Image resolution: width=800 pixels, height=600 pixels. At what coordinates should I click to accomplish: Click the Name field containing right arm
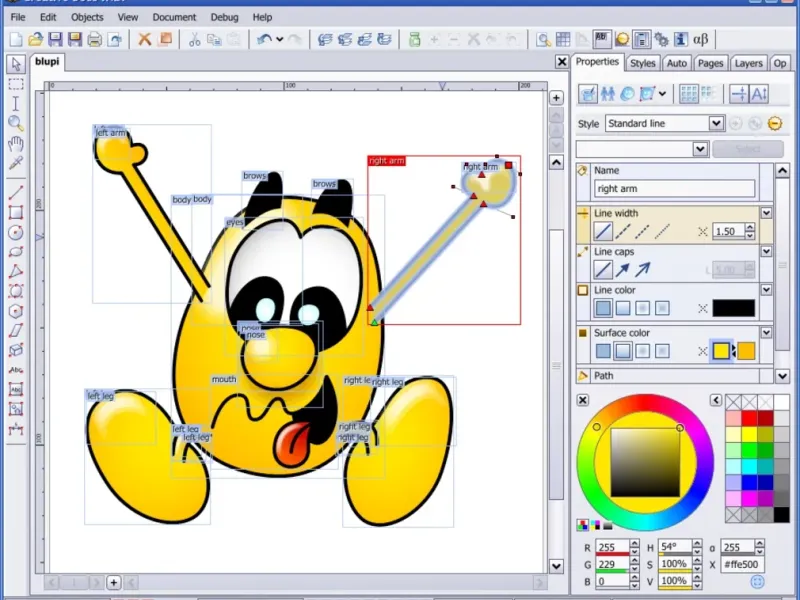point(674,188)
